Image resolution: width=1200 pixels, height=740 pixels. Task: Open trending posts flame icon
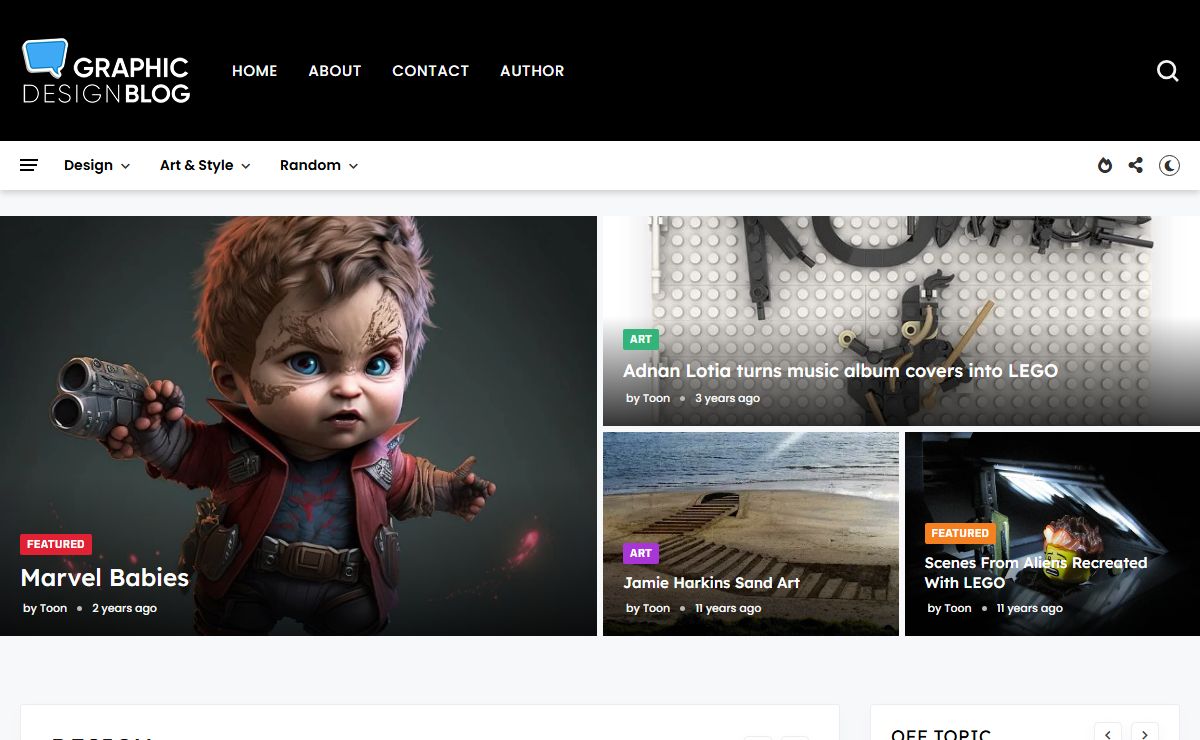click(x=1105, y=165)
